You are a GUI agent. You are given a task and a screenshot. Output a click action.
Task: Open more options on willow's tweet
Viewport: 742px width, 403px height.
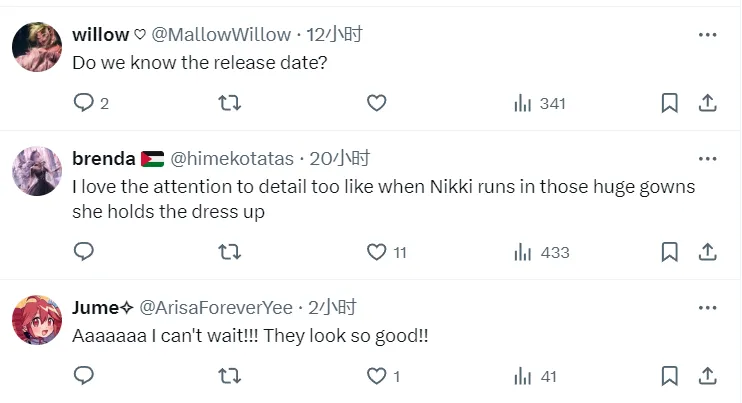pyautogui.click(x=707, y=35)
